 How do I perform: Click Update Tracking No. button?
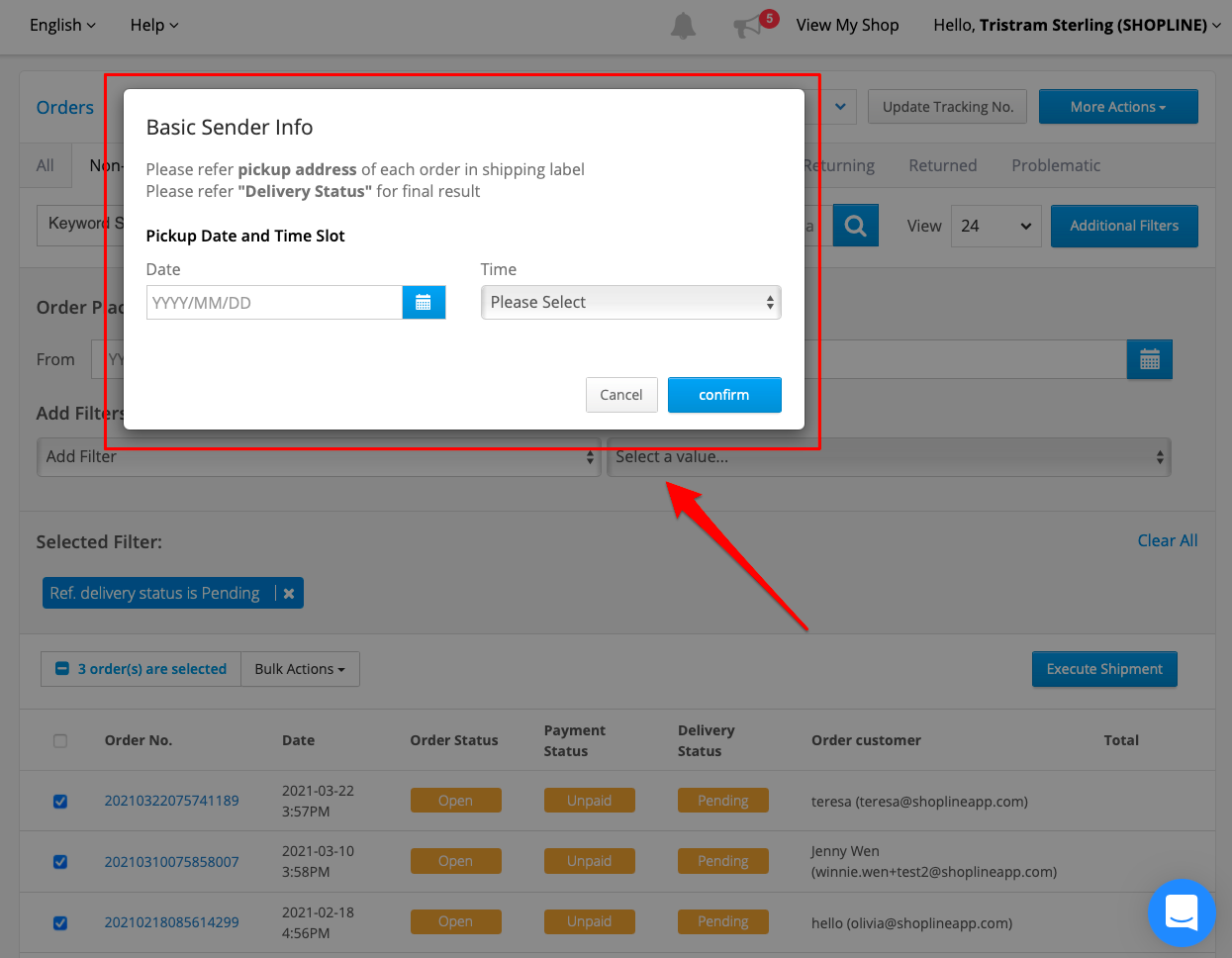coord(948,107)
